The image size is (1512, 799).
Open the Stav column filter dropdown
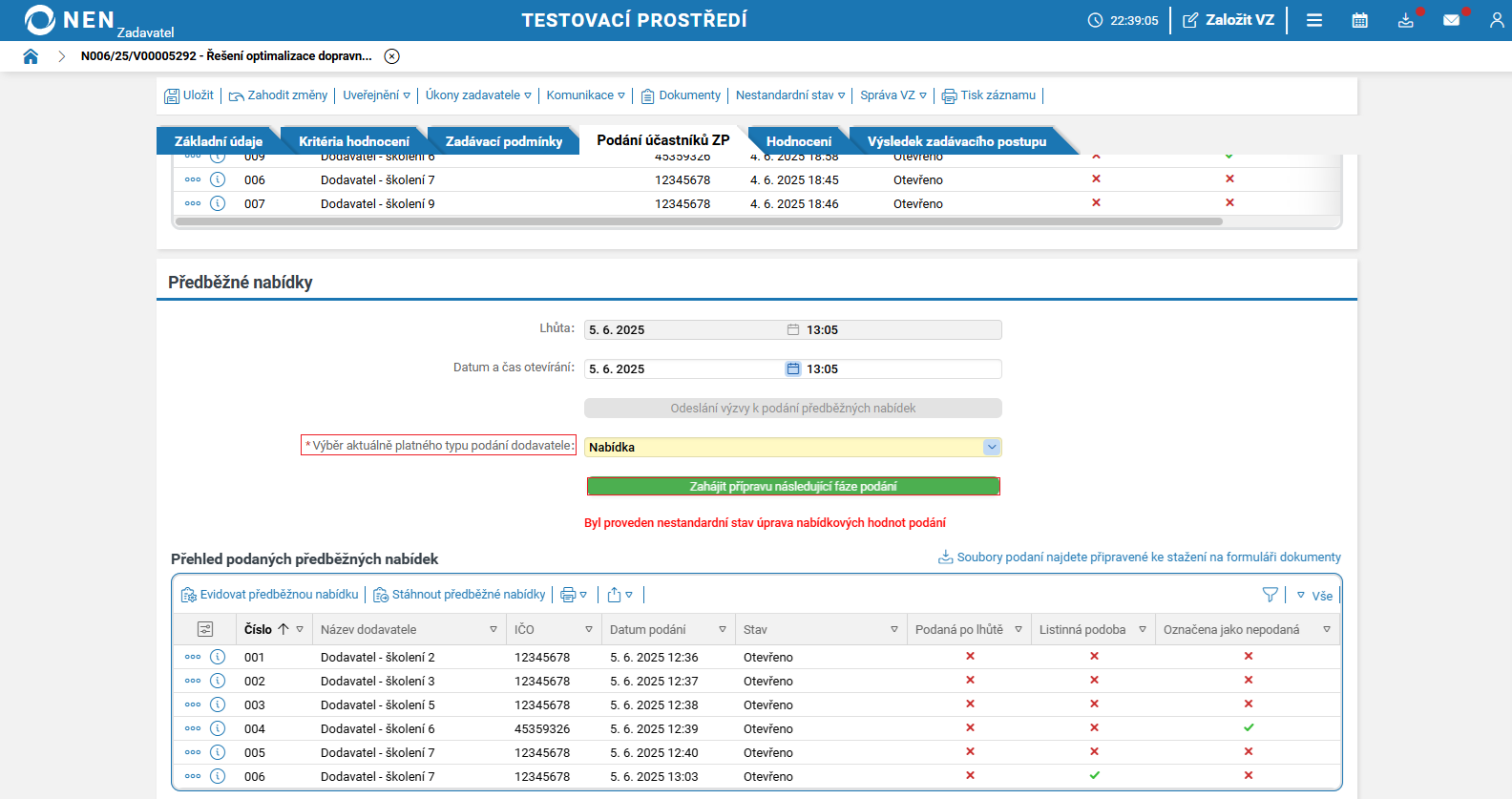pos(894,630)
